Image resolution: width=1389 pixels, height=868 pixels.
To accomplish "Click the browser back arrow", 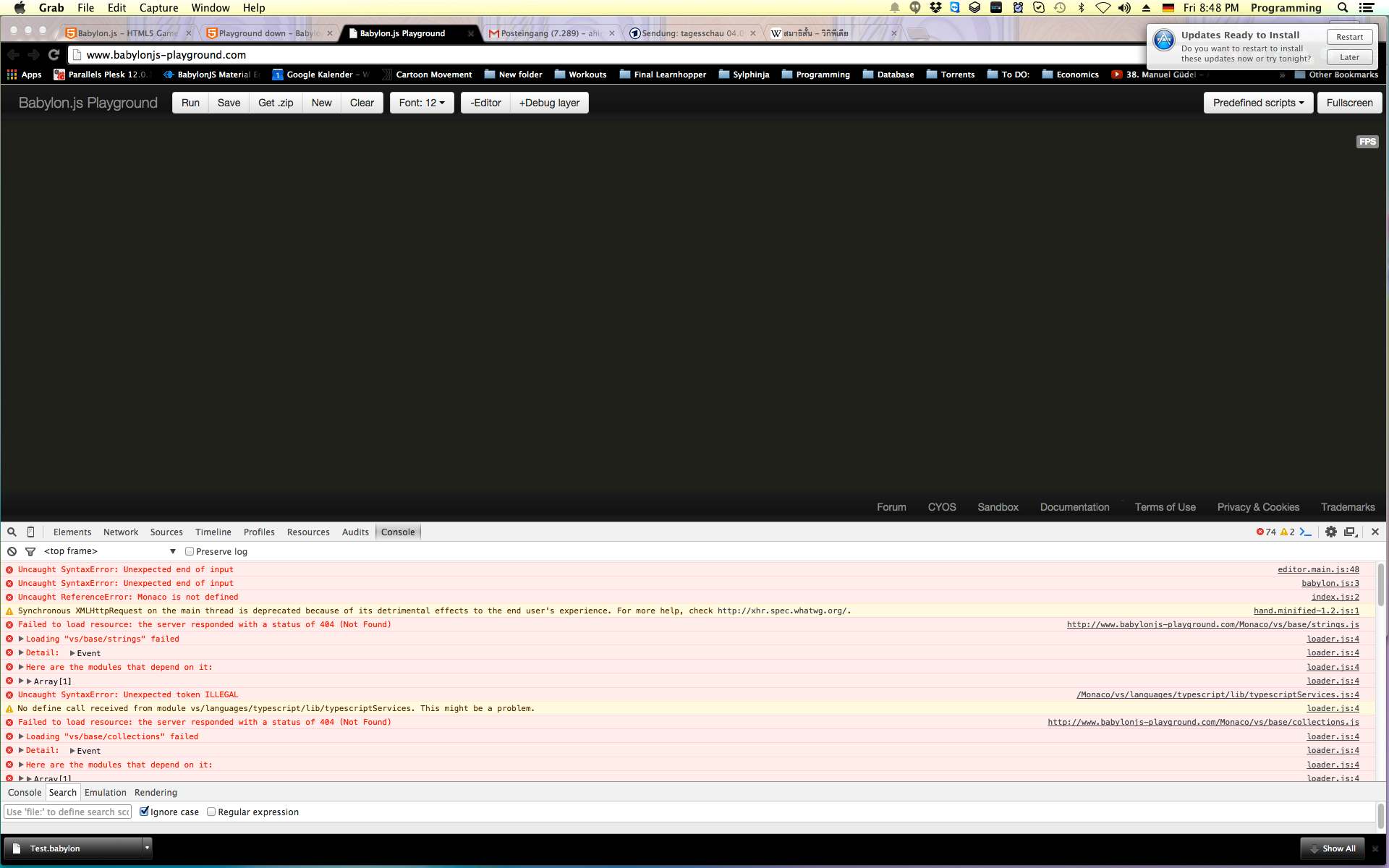I will [x=13, y=54].
